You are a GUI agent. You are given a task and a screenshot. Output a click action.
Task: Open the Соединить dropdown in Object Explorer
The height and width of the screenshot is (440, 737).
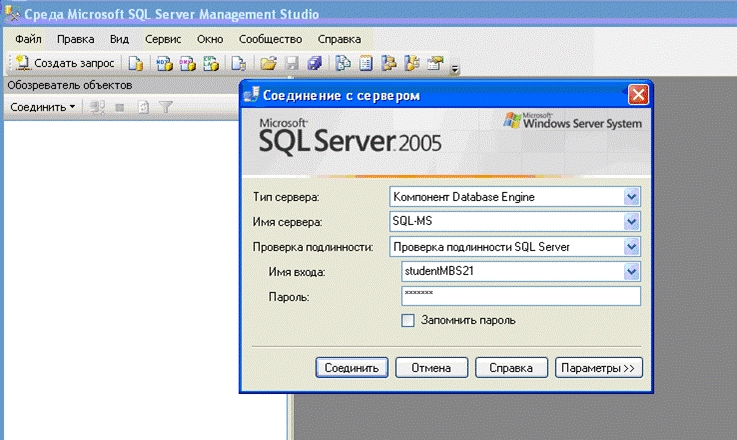[x=43, y=107]
